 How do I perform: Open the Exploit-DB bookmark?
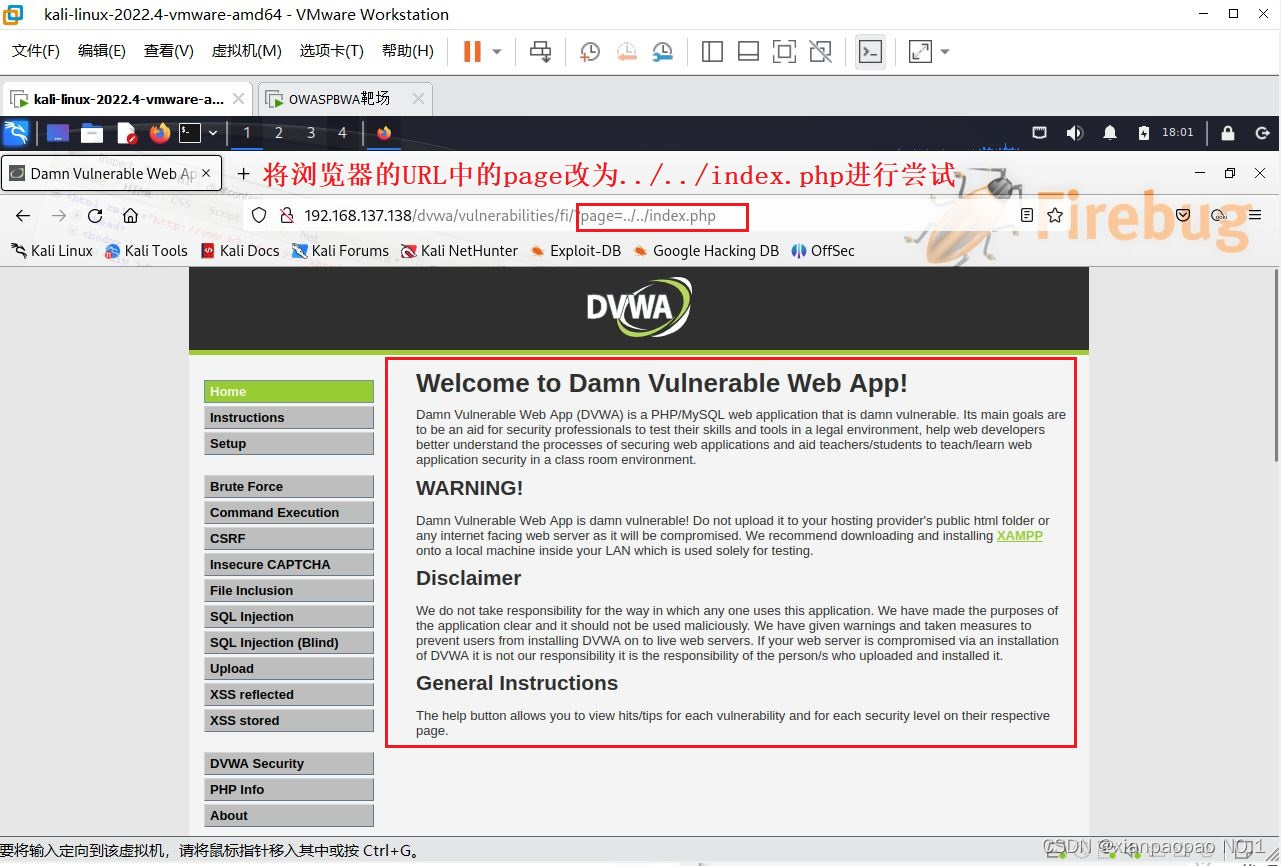click(x=576, y=251)
